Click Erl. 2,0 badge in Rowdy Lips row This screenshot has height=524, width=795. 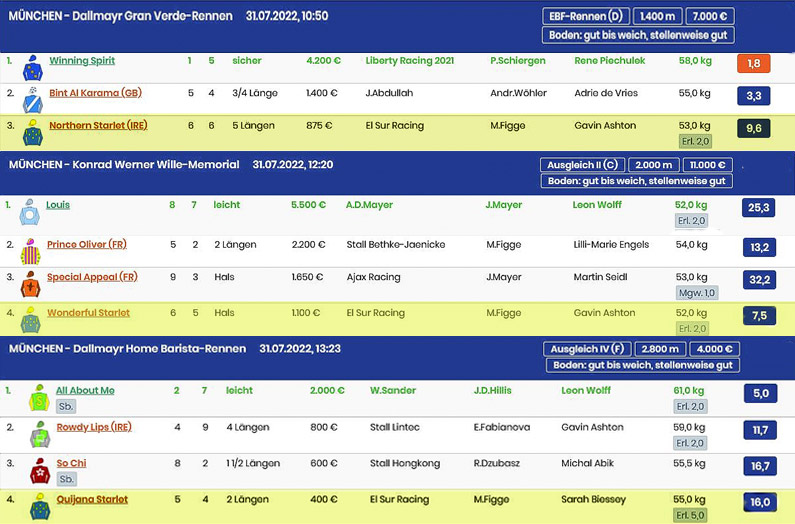(690, 443)
